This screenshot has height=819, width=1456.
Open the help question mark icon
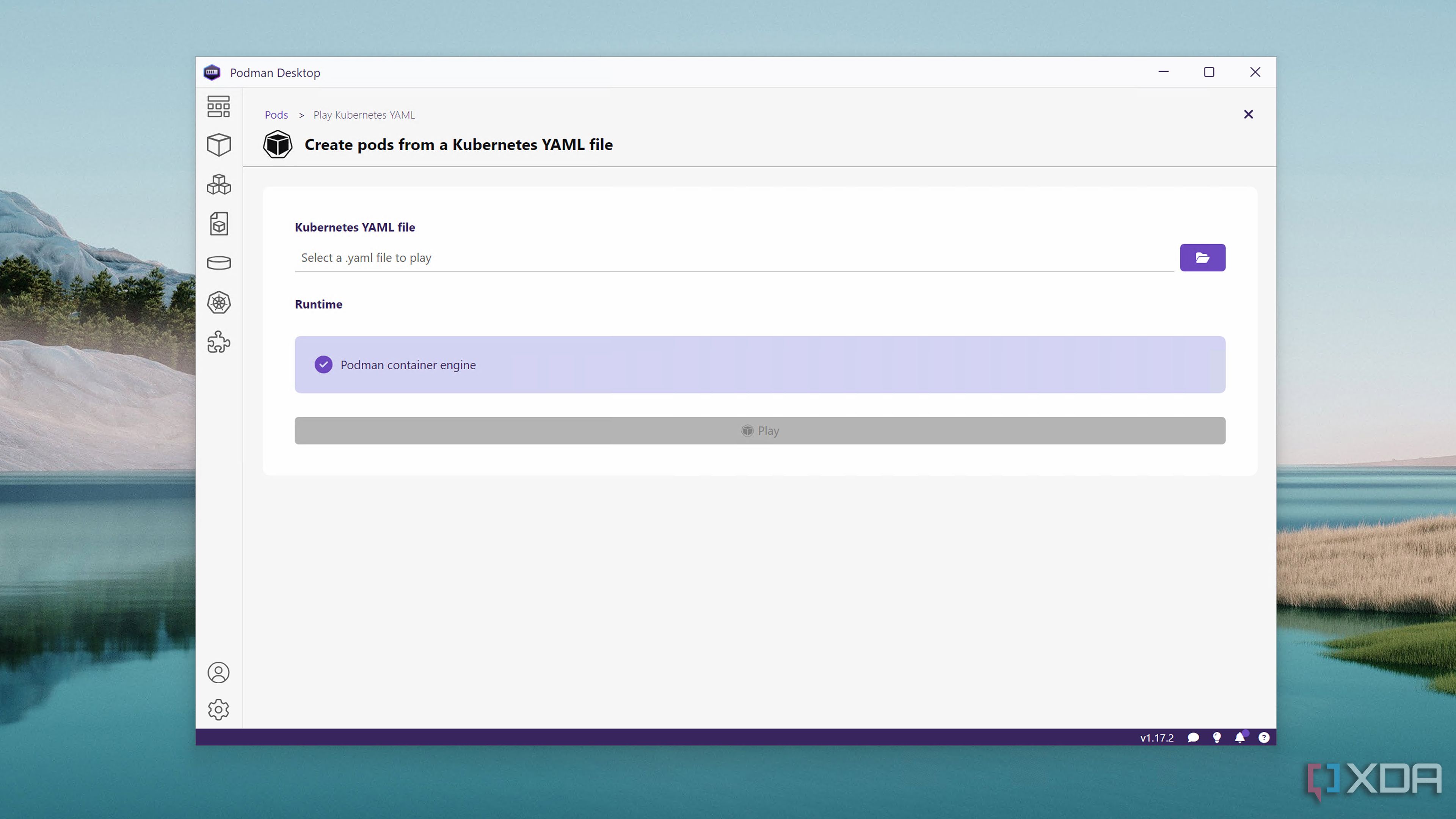(x=1264, y=737)
